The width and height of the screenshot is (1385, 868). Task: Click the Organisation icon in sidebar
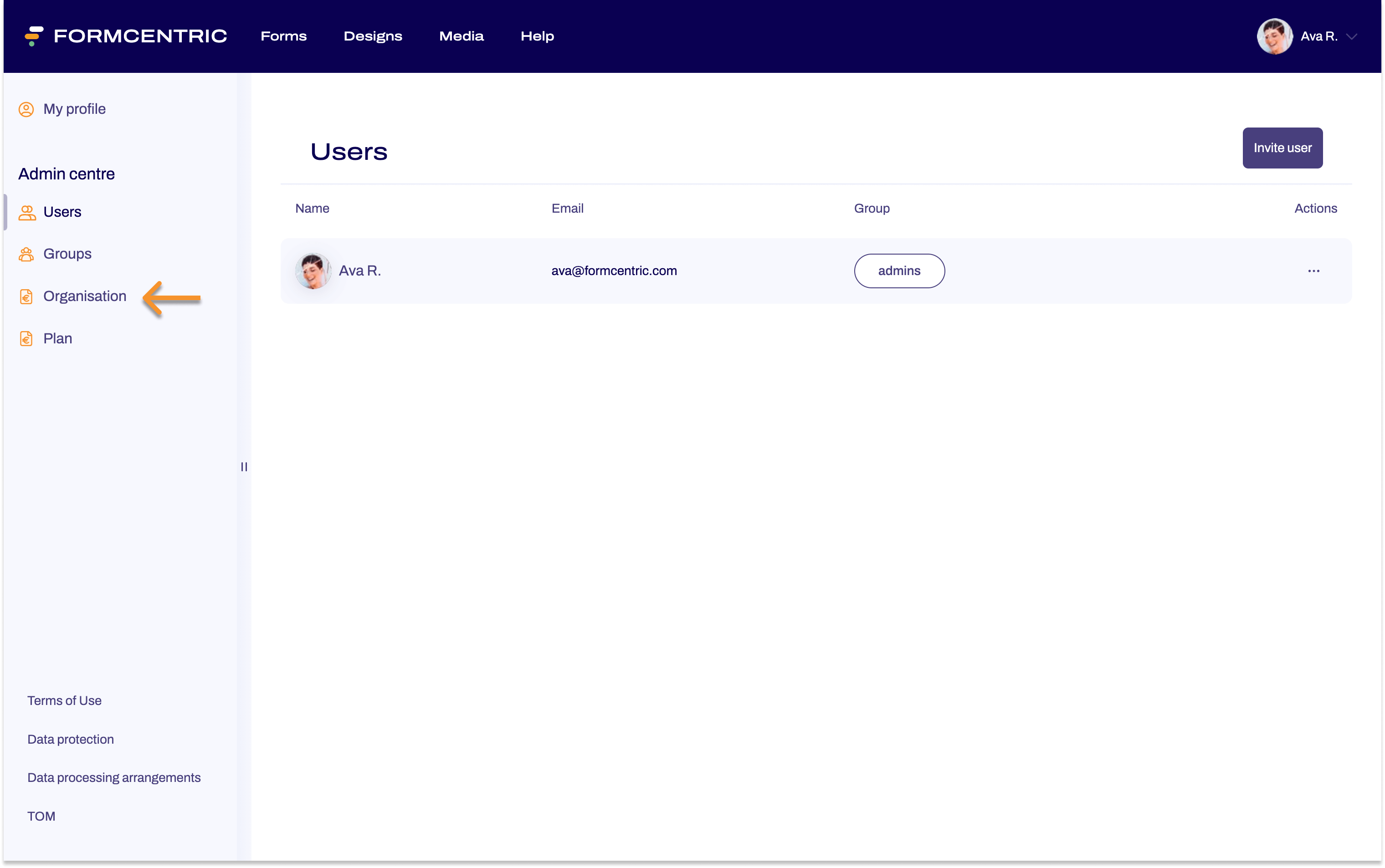point(27,296)
